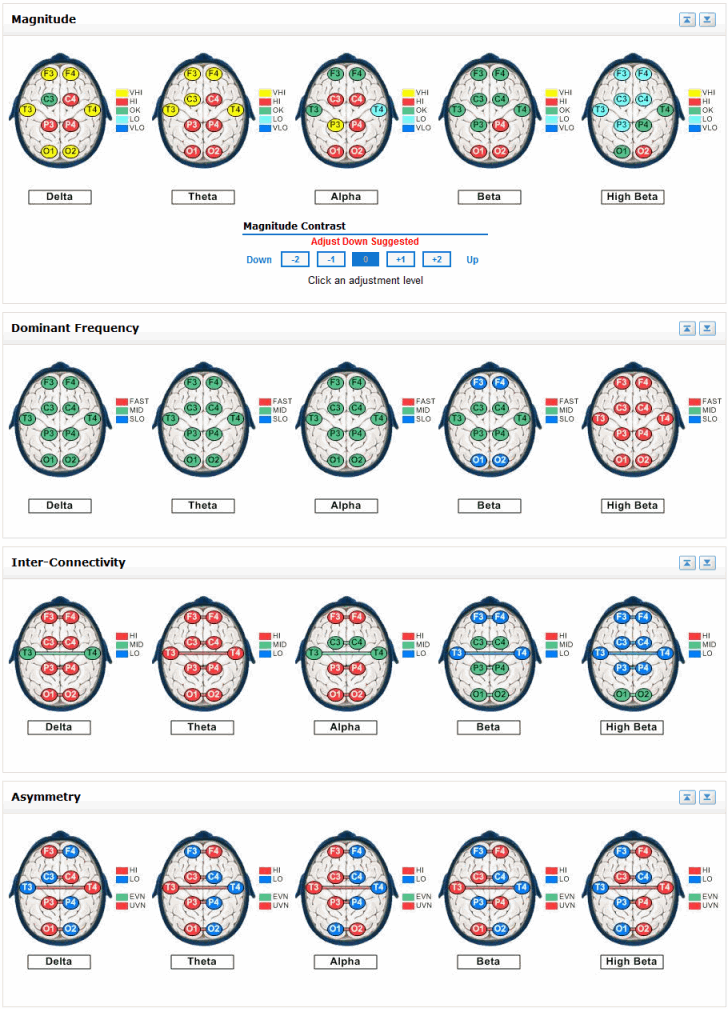The width and height of the screenshot is (728, 1009).
Task: Click the Inter-Connectivity panel header title
Action: (68, 562)
